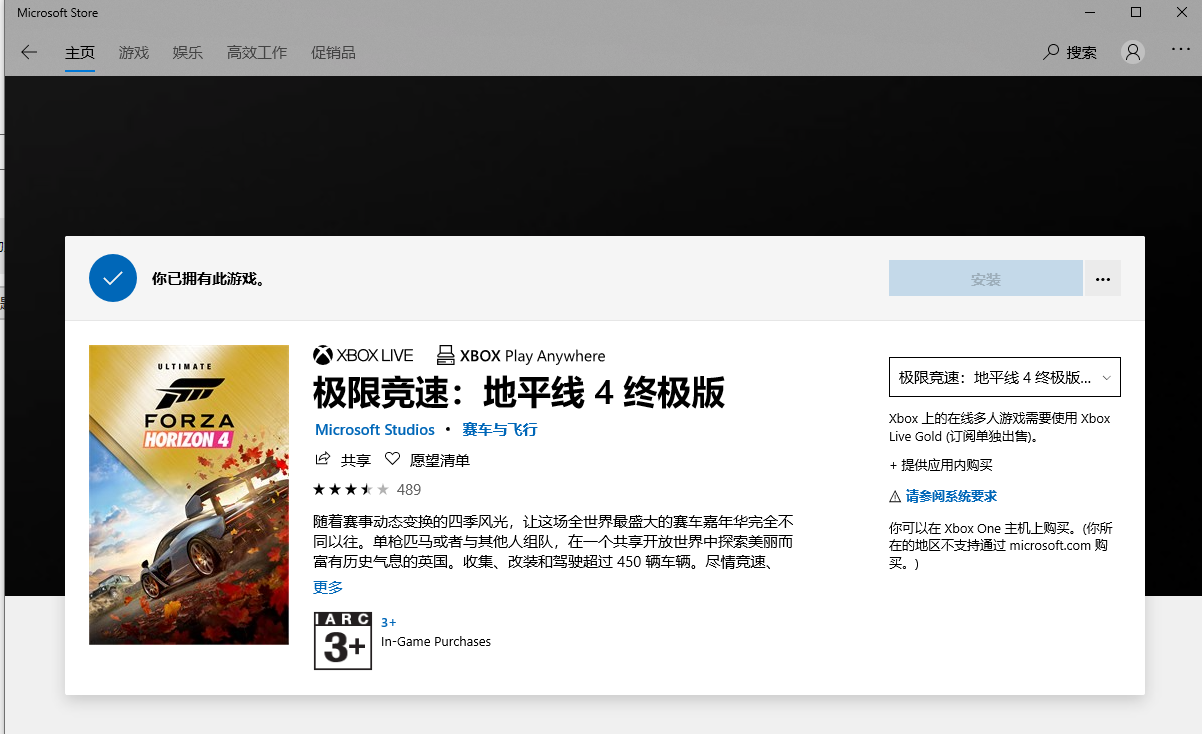The width and height of the screenshot is (1202, 734).
Task: Open the 高效工作 tab
Action: pos(257,52)
